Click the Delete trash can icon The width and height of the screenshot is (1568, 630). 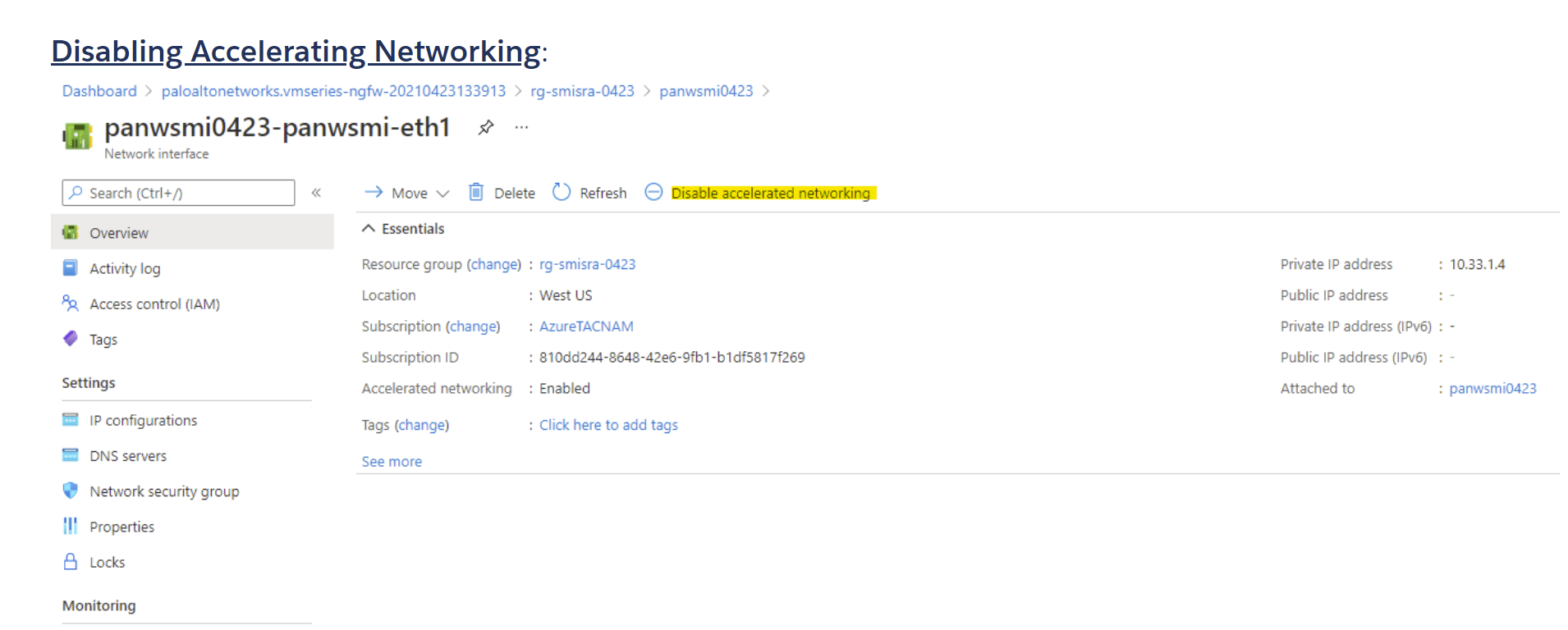coord(476,192)
